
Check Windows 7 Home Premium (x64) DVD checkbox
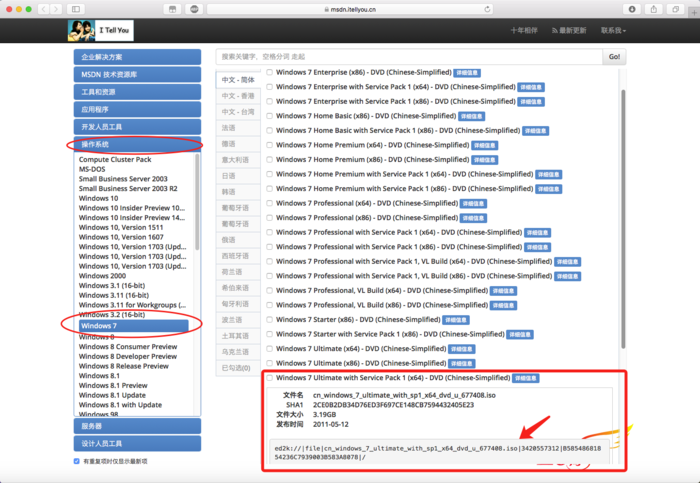269,145
